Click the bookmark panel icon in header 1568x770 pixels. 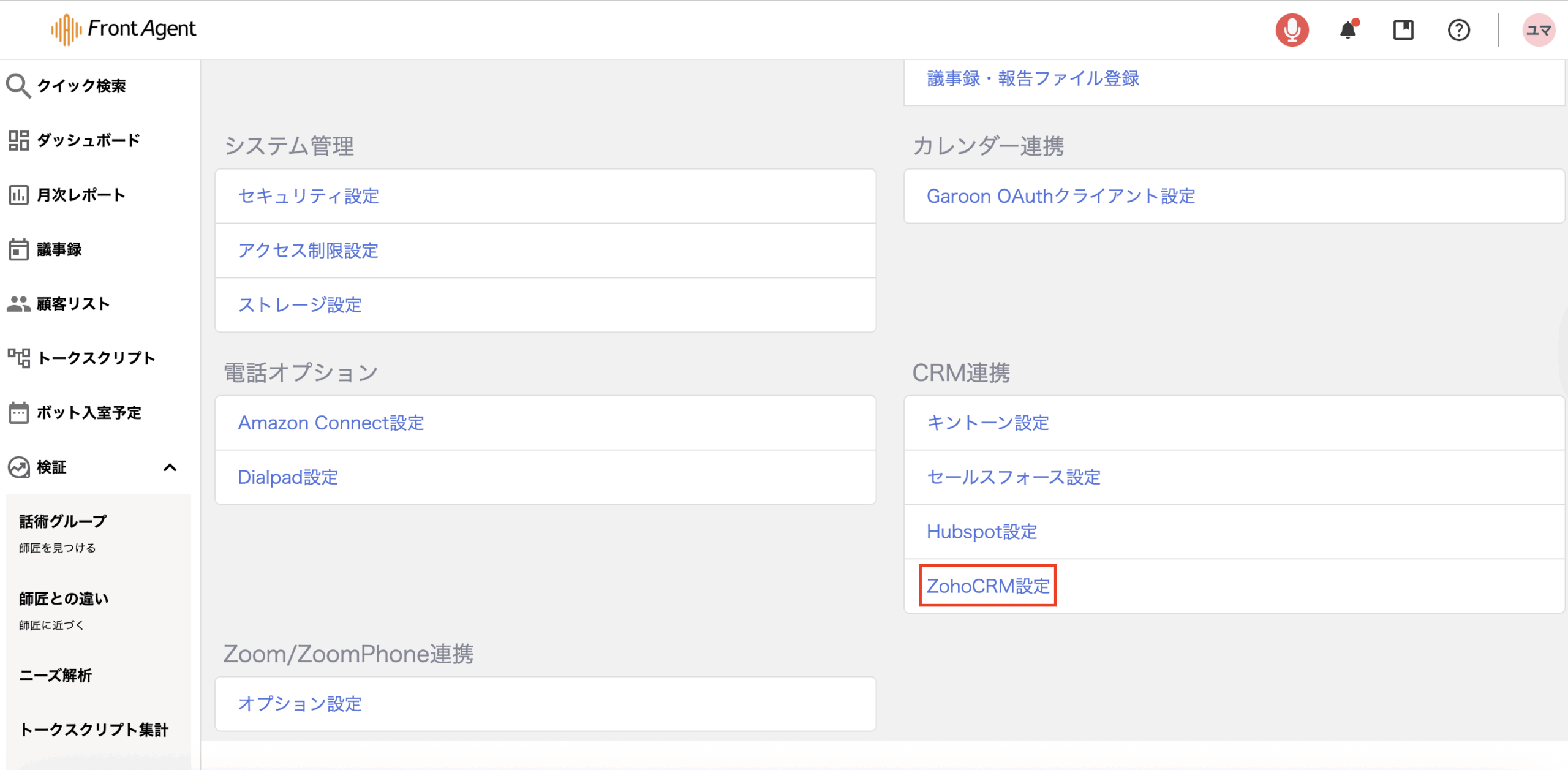[x=1403, y=29]
